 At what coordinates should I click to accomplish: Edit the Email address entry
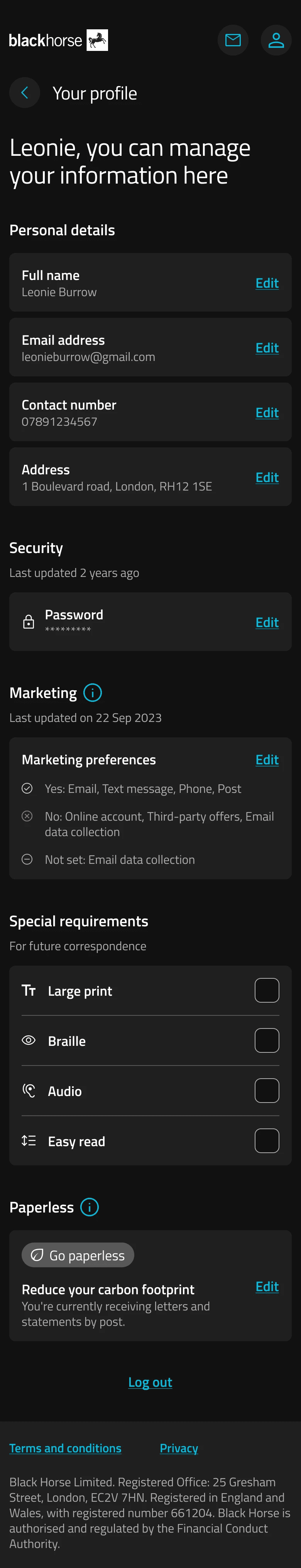267,347
